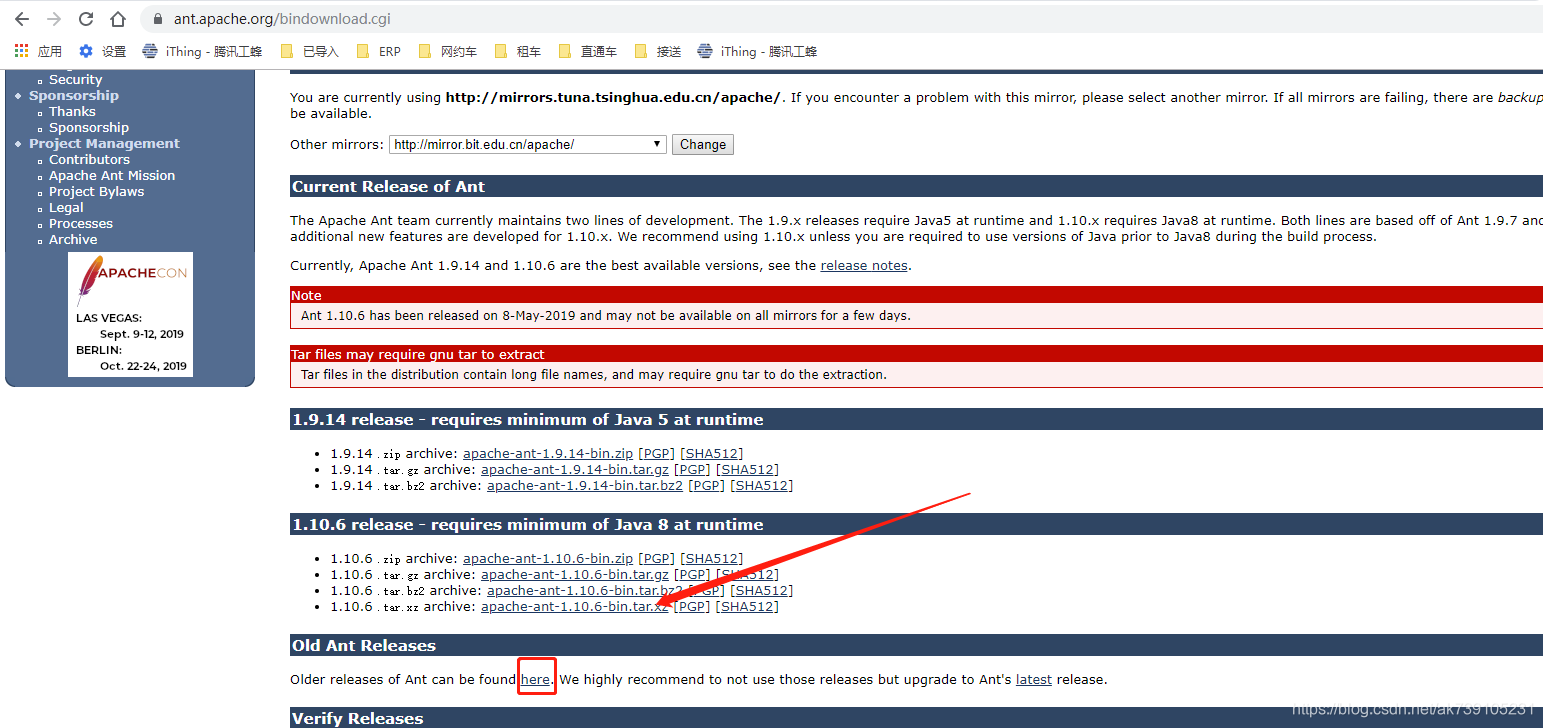Open the 'here' older releases link

[536, 680]
